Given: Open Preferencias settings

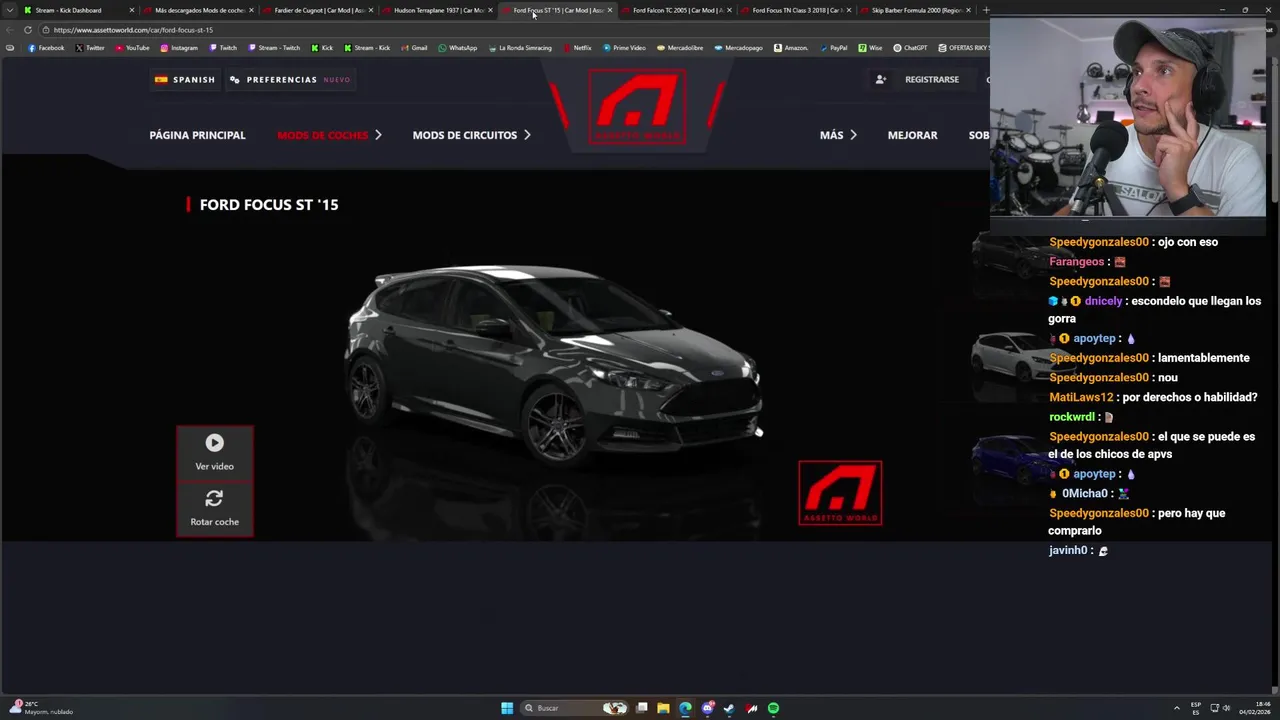Looking at the screenshot, I should [x=290, y=79].
